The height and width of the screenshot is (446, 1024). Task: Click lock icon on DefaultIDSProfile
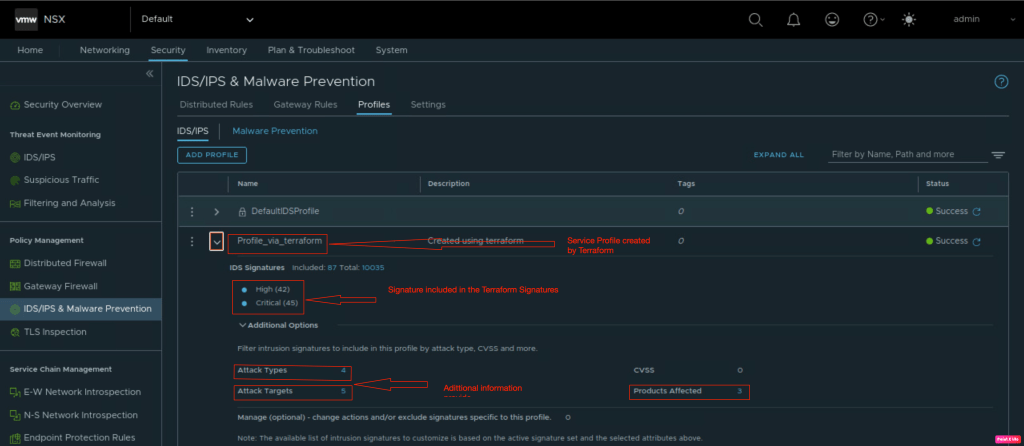coord(242,212)
